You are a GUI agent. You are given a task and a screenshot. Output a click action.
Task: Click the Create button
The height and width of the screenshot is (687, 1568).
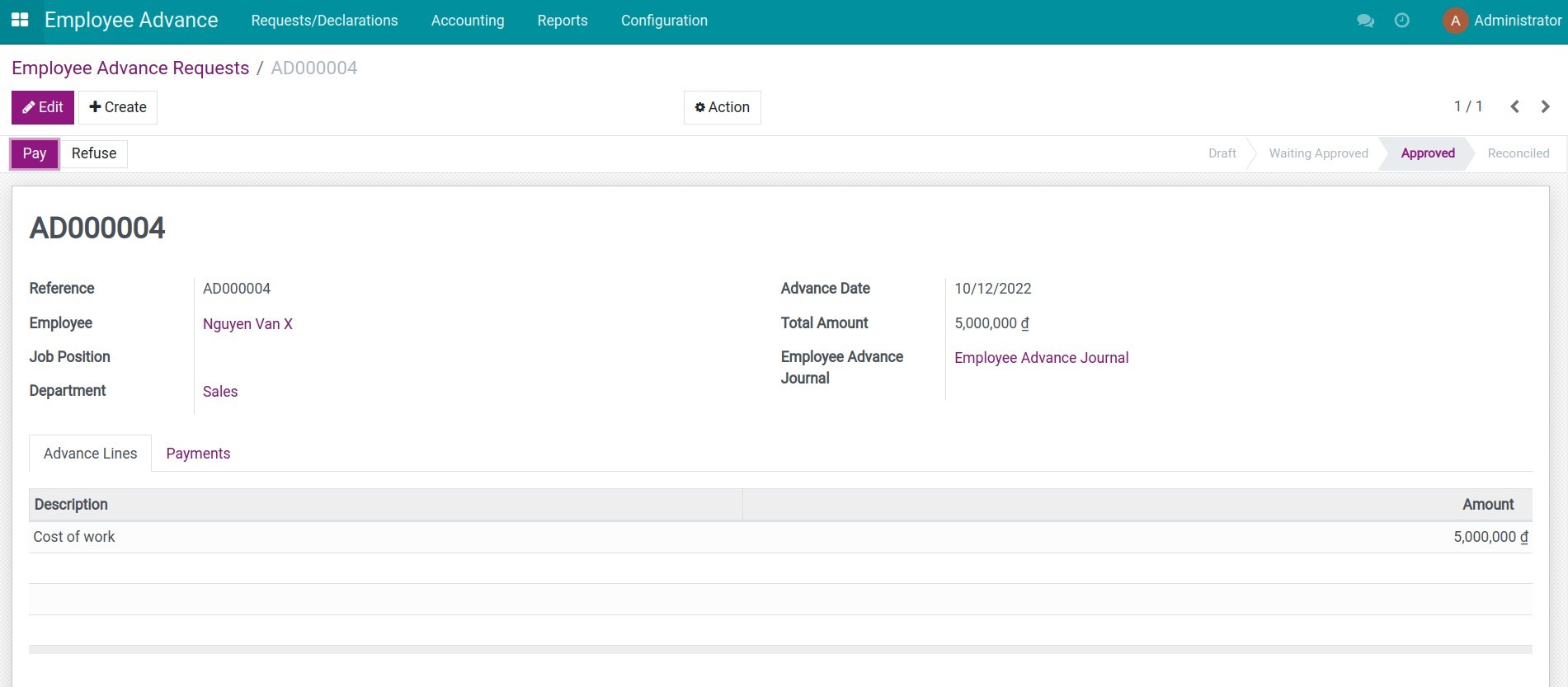[x=118, y=107]
